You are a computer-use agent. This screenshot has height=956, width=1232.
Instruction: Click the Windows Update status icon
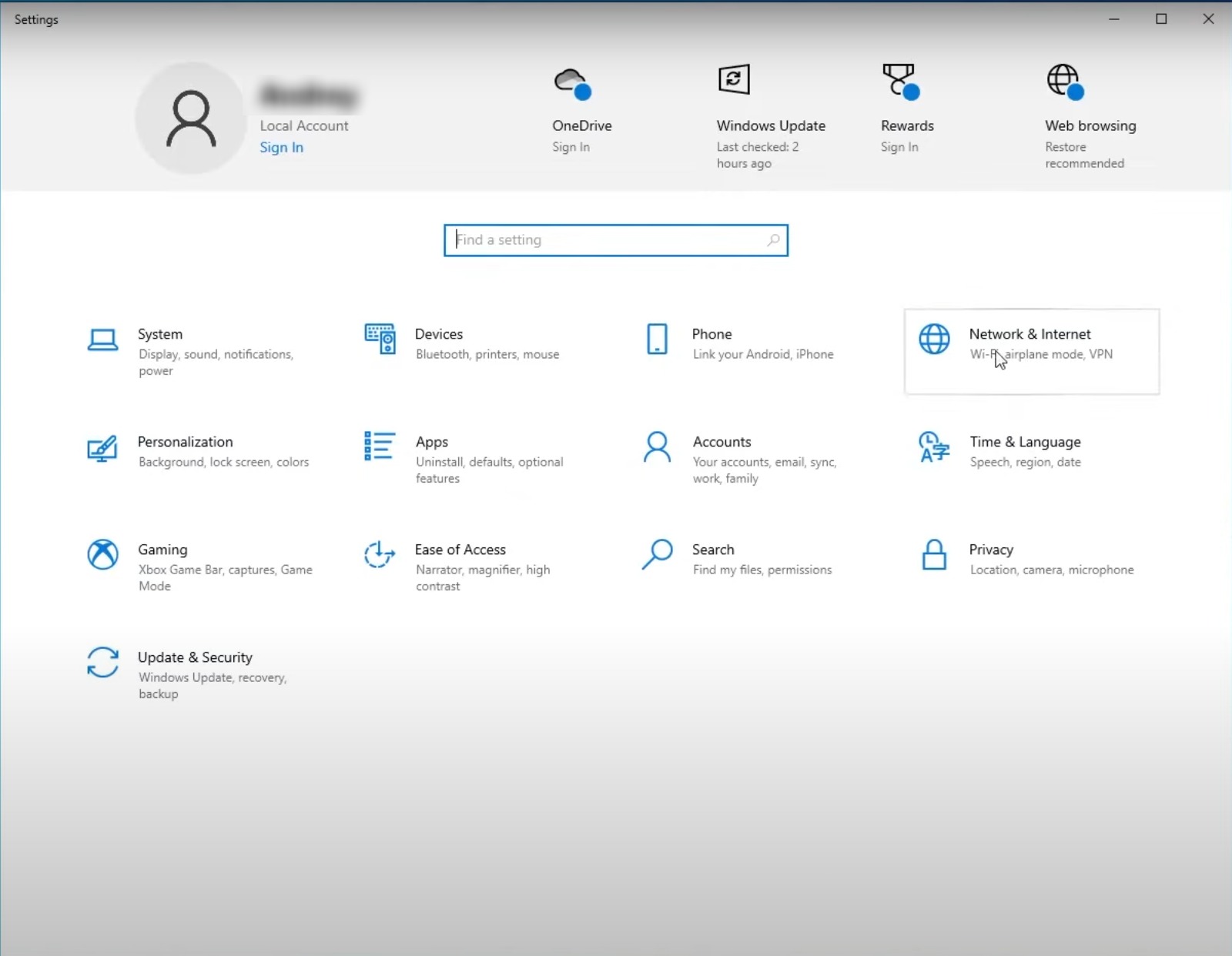734,79
